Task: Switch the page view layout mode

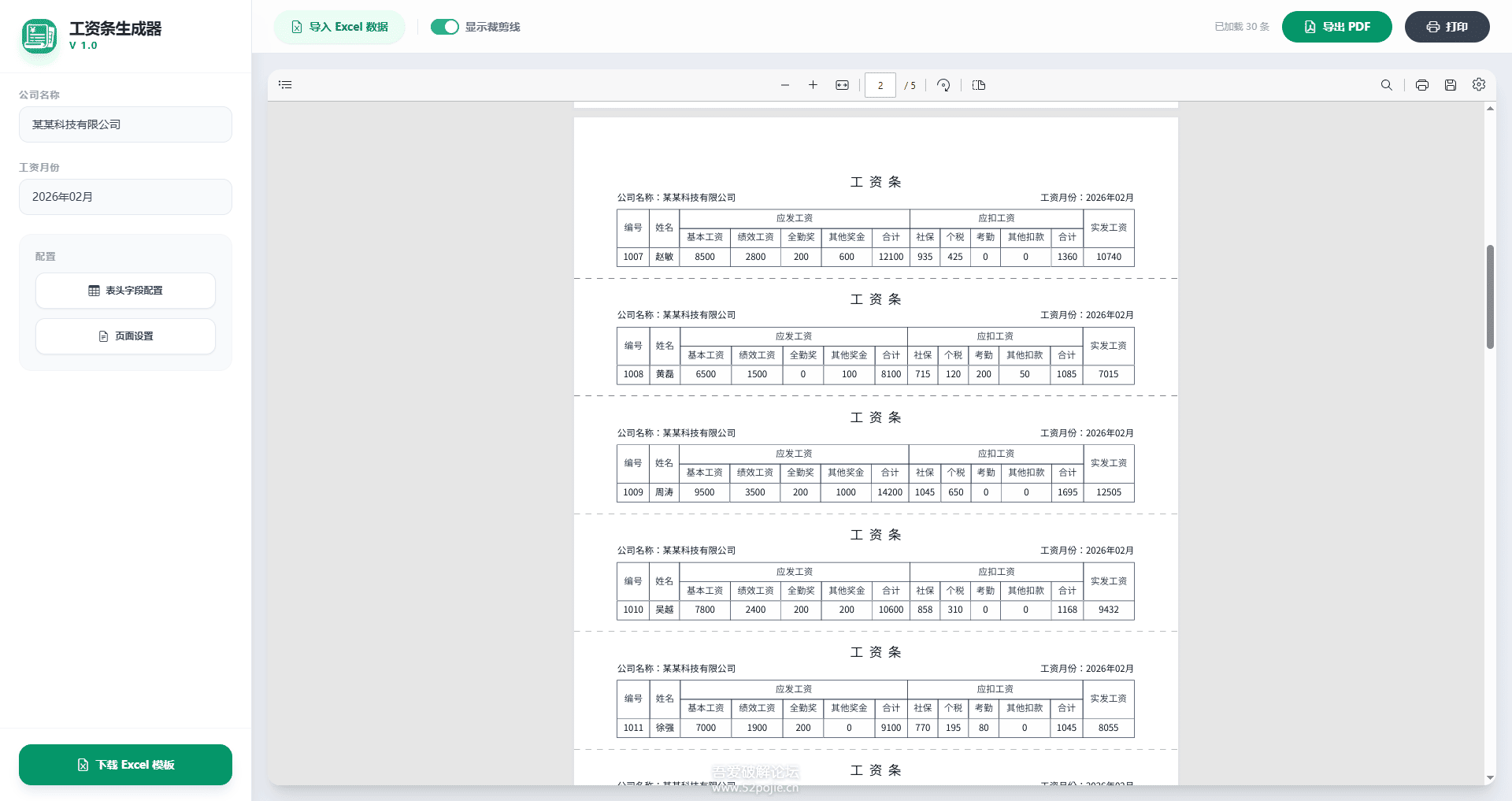Action: click(x=978, y=85)
